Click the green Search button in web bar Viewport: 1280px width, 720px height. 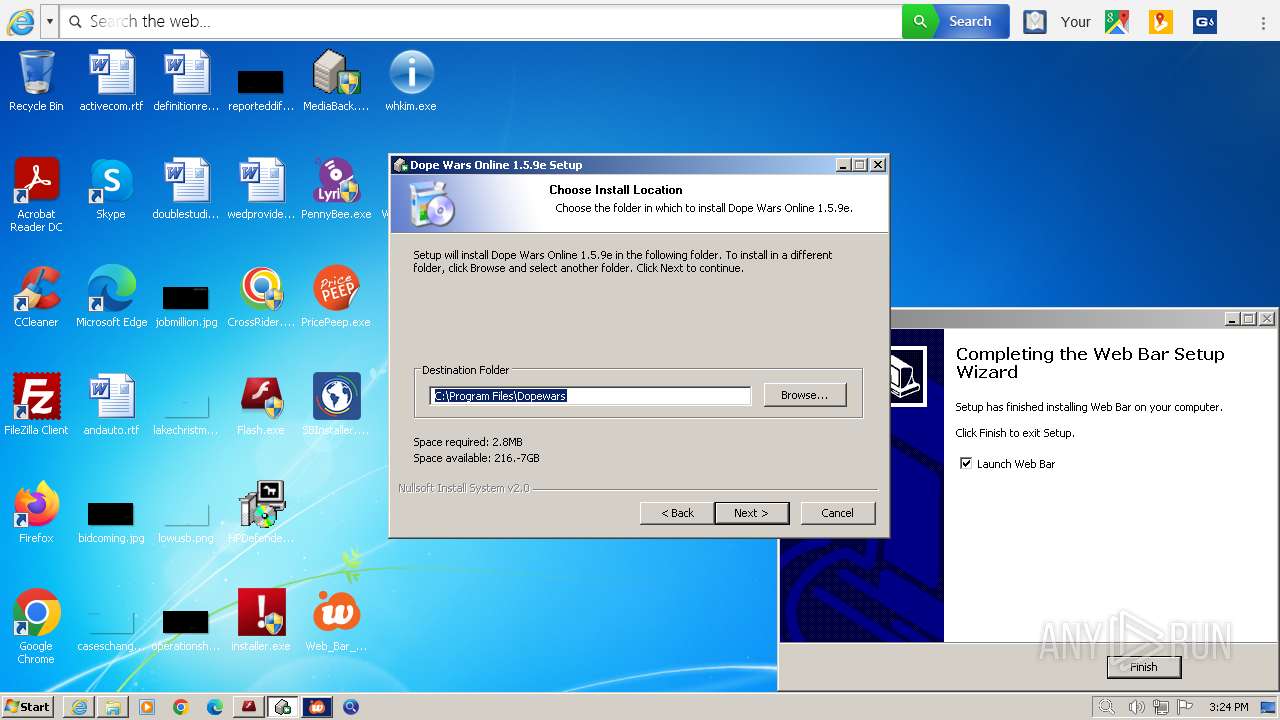(x=955, y=21)
